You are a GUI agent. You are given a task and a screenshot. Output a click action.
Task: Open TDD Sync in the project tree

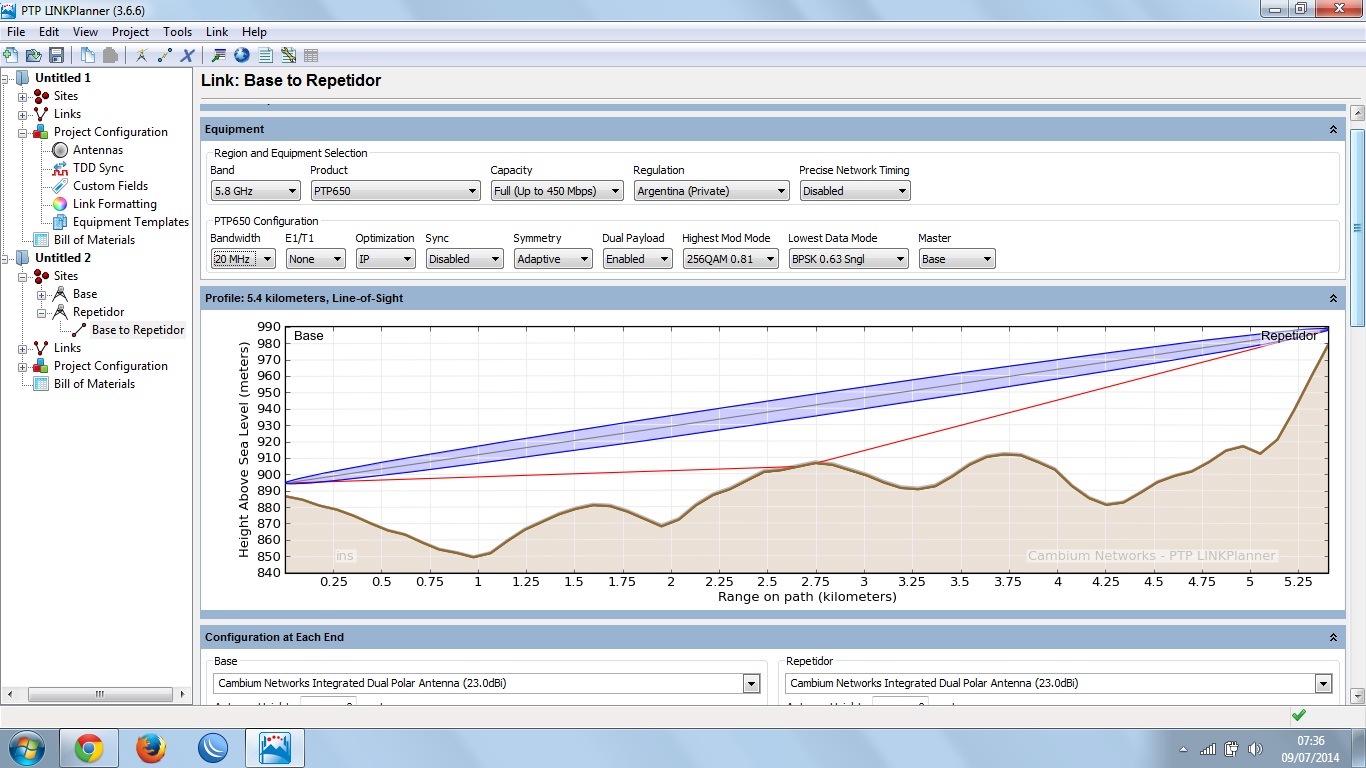98,168
